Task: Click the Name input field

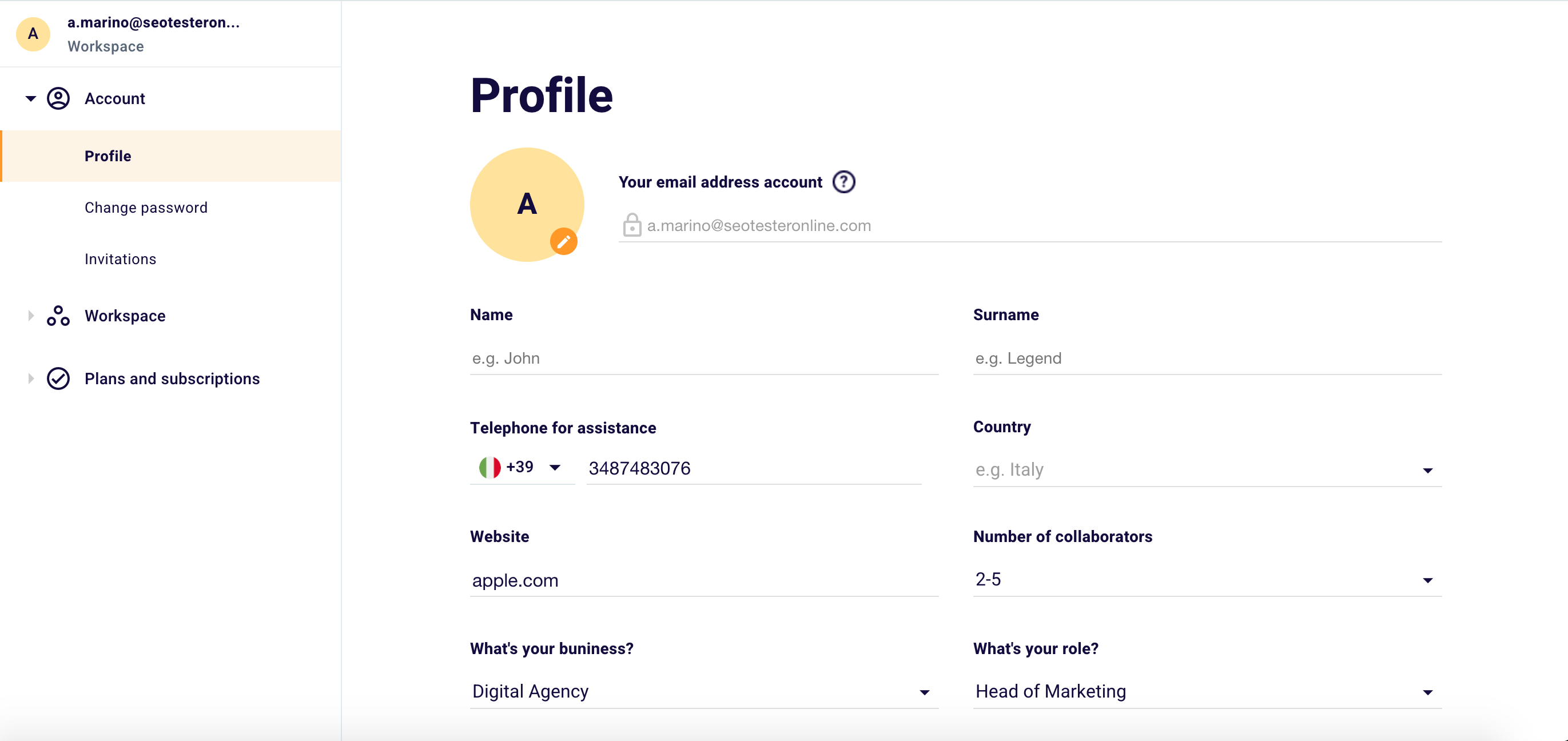Action: [703, 358]
